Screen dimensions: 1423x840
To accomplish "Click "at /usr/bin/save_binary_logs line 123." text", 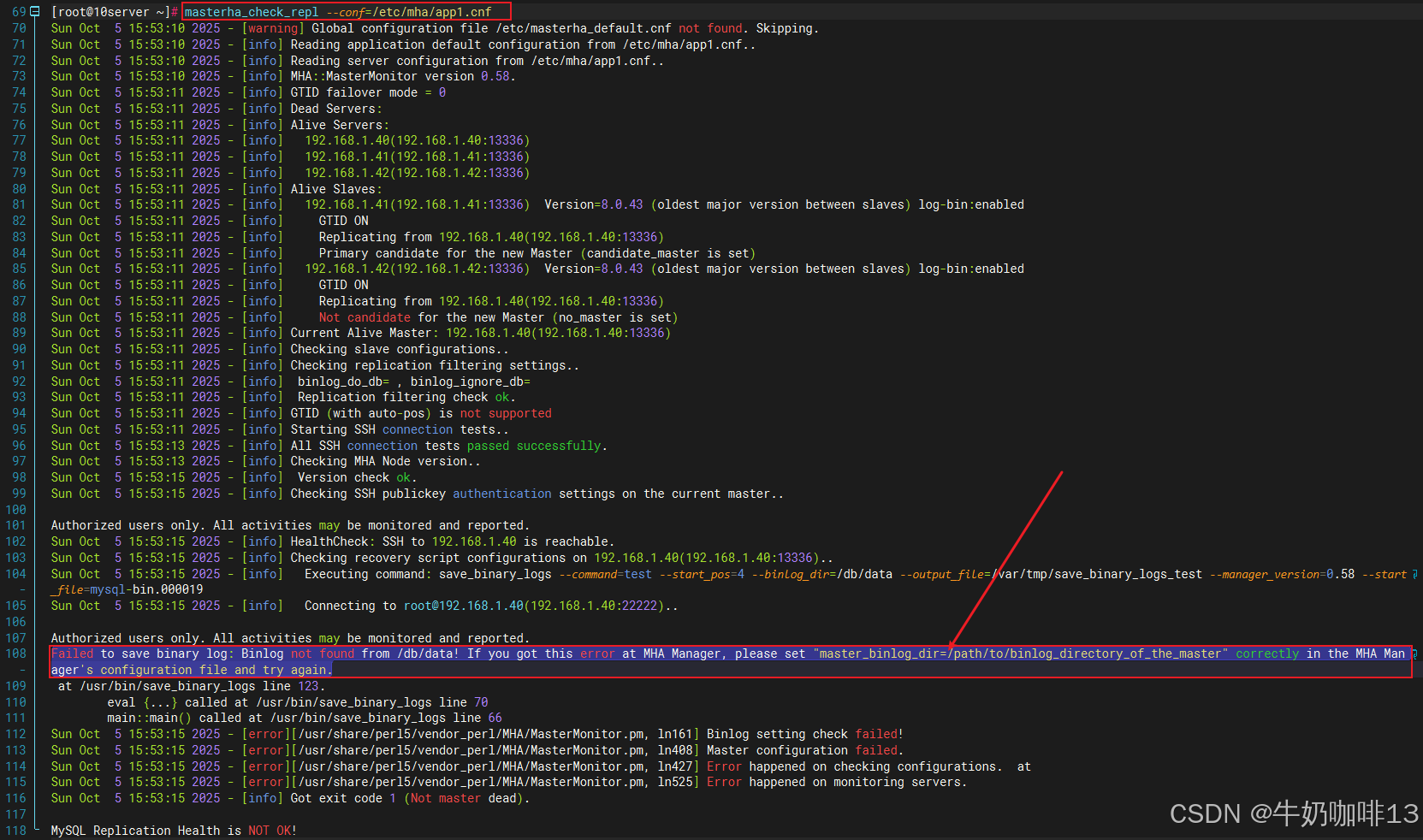I will click(x=192, y=686).
